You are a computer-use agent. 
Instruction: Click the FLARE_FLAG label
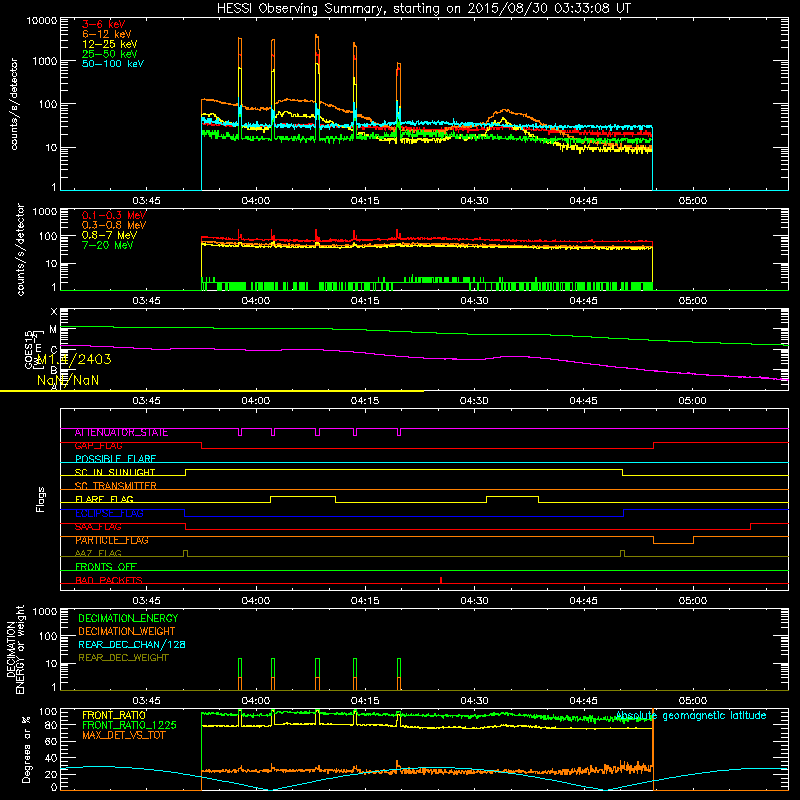point(104,499)
